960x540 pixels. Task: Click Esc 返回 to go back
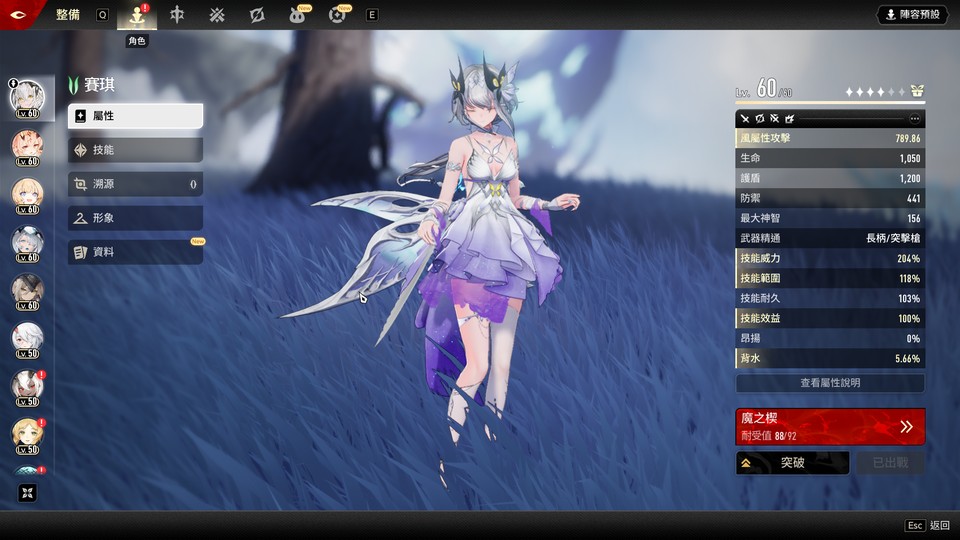click(x=927, y=525)
